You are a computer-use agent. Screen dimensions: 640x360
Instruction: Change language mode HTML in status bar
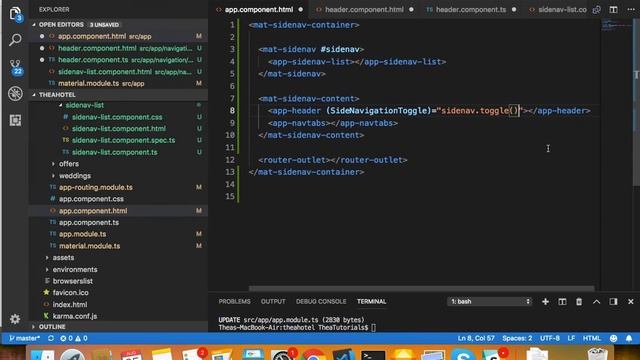click(591, 338)
